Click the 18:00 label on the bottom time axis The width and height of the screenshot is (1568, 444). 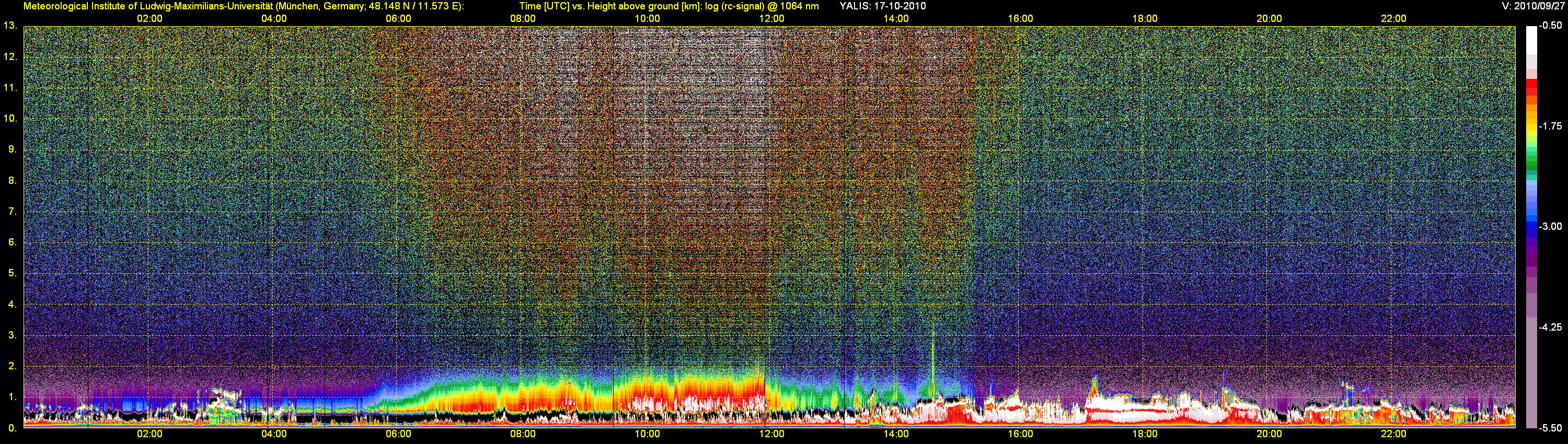(1145, 434)
